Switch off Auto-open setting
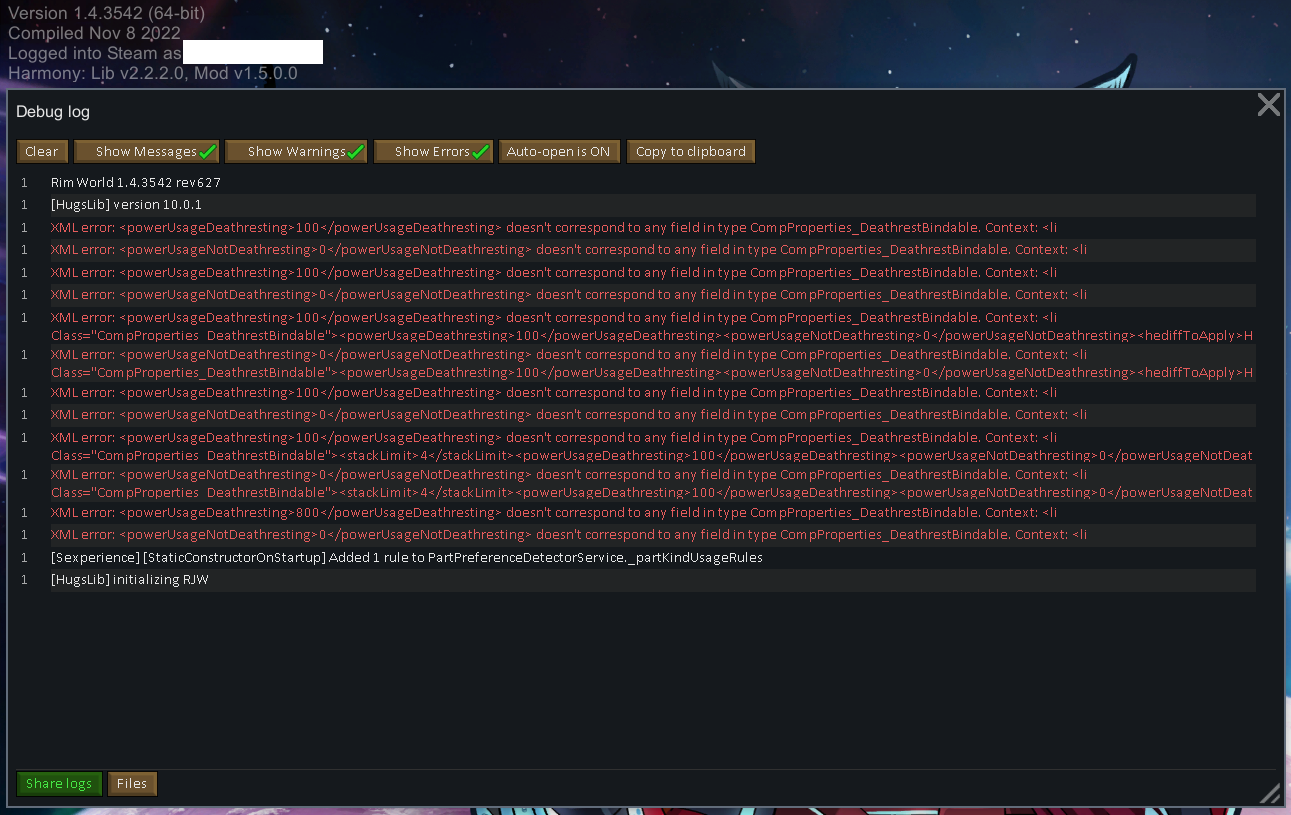Screen dimensions: 1291x815 (558, 152)
